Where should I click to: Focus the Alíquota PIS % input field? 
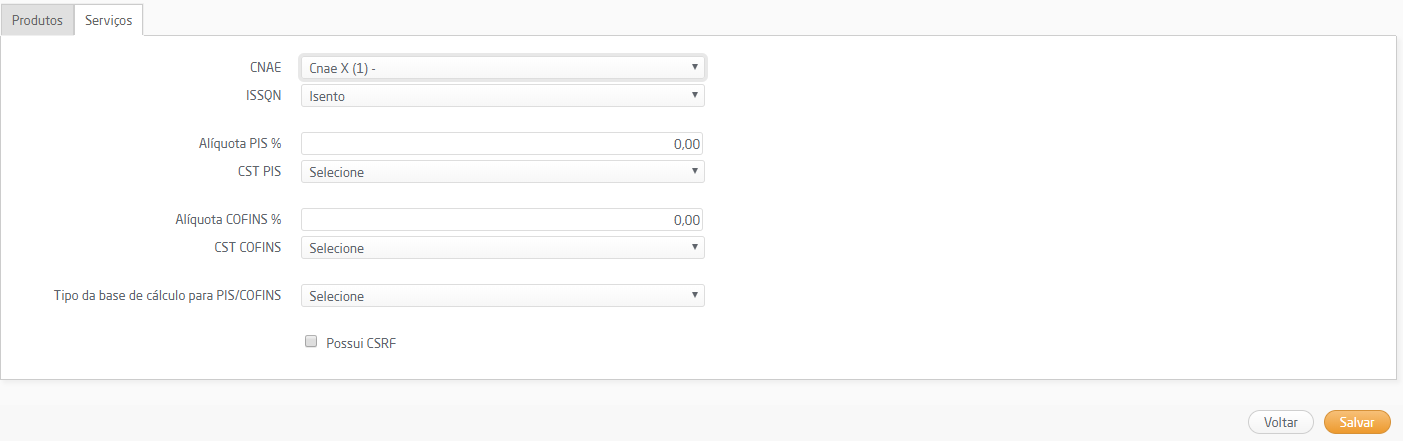[x=503, y=144]
